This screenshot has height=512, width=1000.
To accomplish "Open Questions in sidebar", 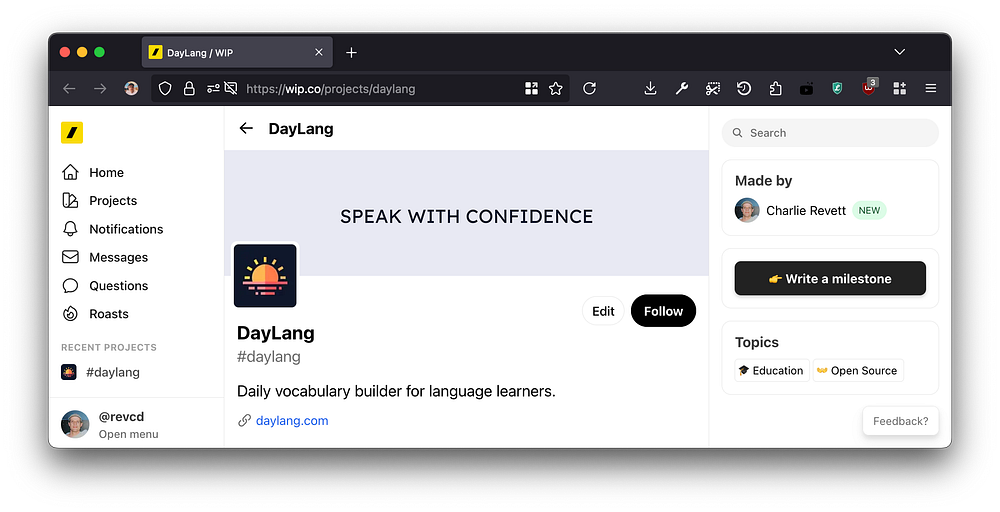I will coord(105,286).
